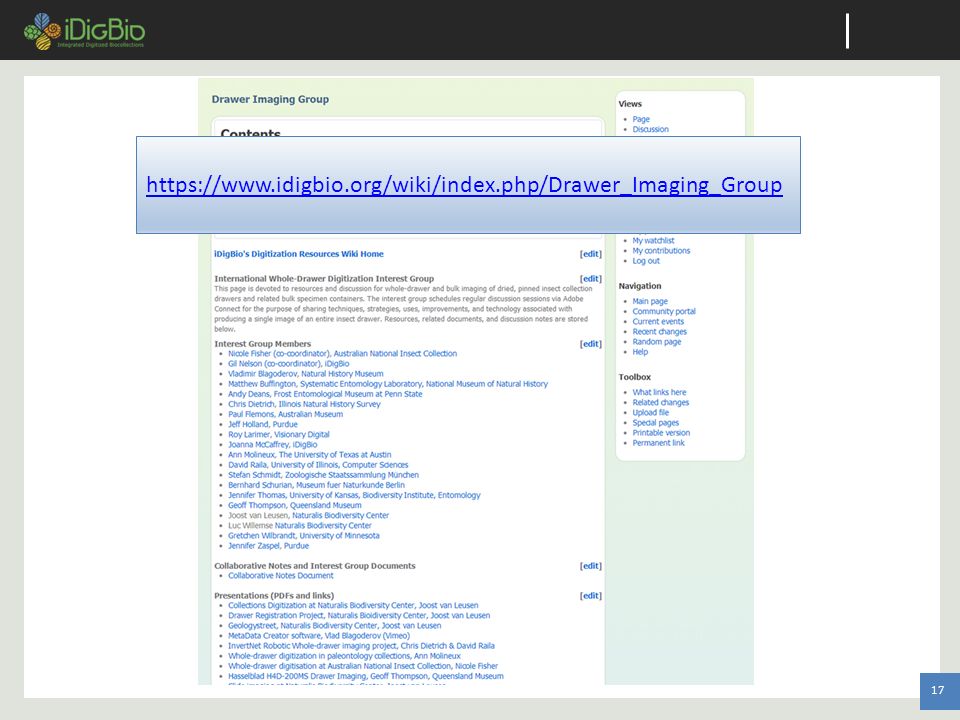
Task: Open Gretchen Wilbrandt, University of Minnesota link
Action: (x=304, y=536)
